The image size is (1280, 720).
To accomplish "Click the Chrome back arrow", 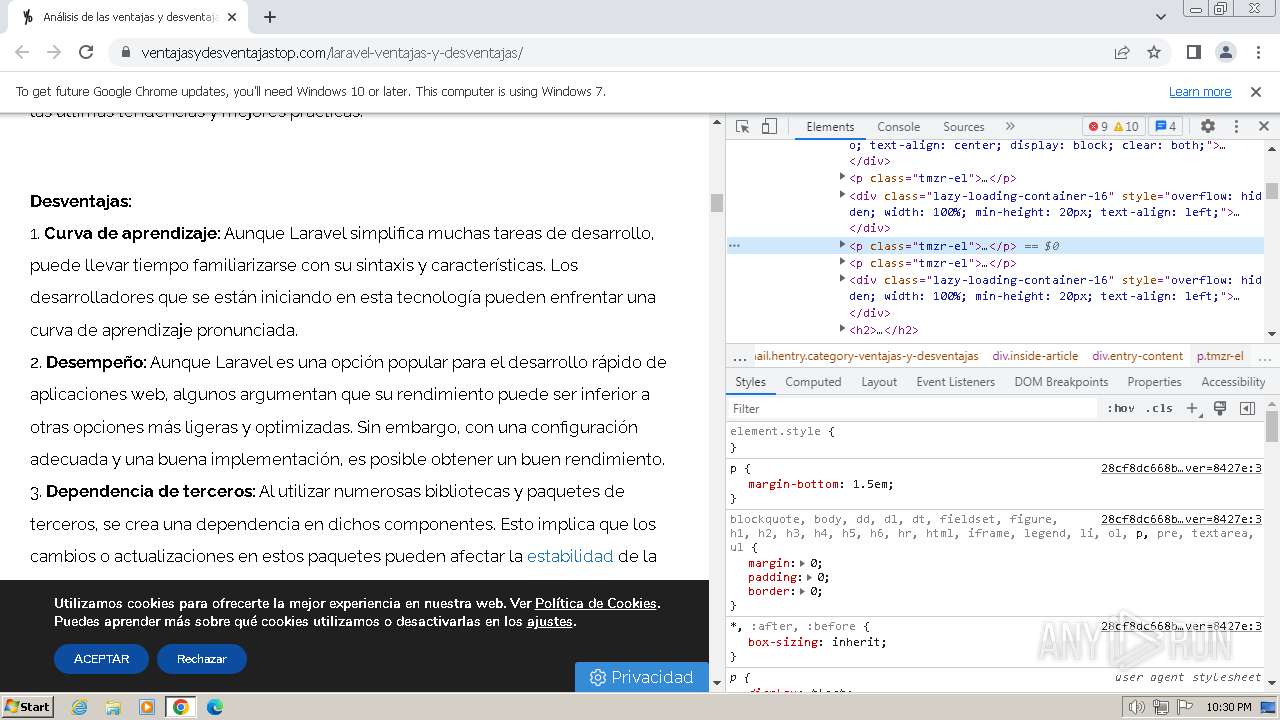I will 22,52.
